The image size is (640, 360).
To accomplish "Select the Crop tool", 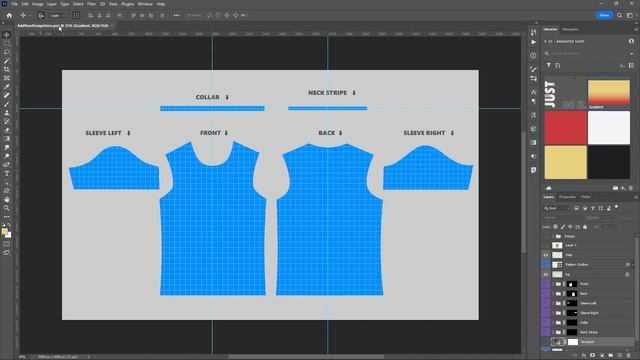I will pyautogui.click(x=7, y=69).
